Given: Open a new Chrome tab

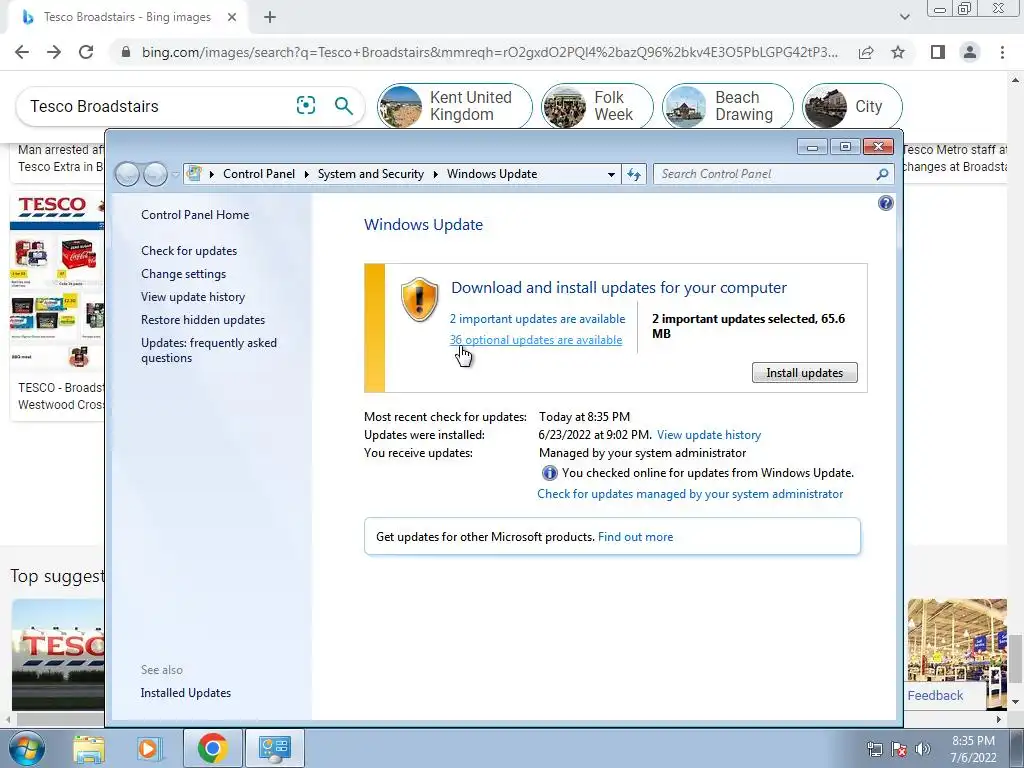Looking at the screenshot, I should coord(270,17).
